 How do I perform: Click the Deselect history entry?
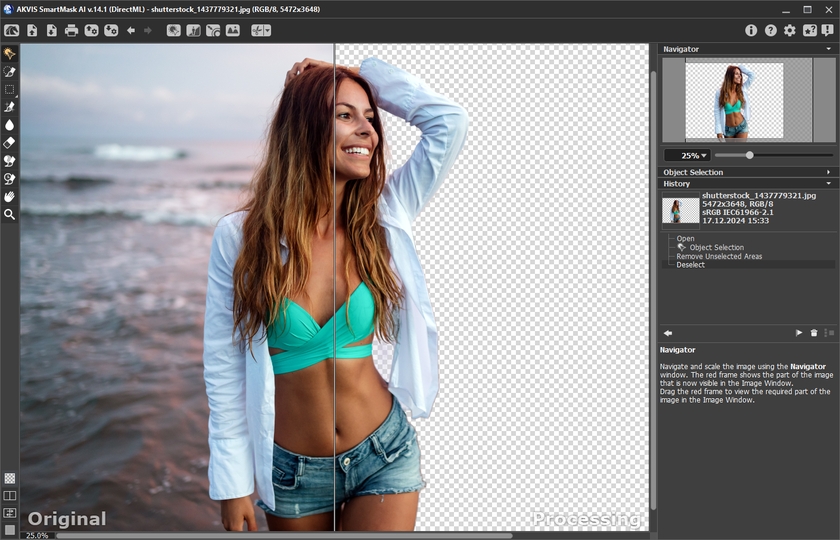coord(690,265)
